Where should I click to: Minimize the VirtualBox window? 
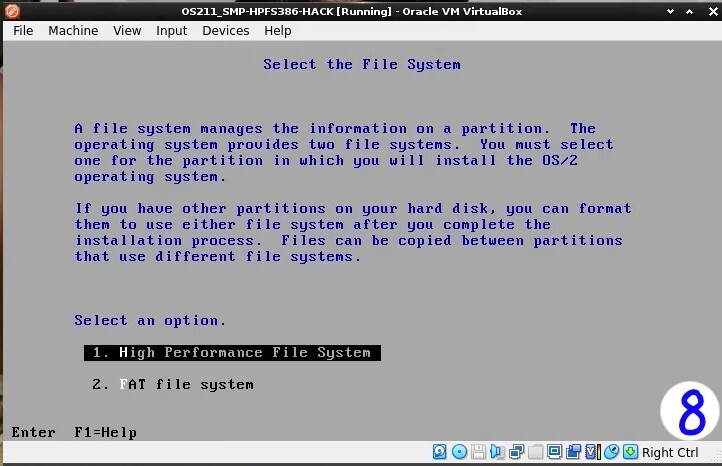click(x=670, y=12)
